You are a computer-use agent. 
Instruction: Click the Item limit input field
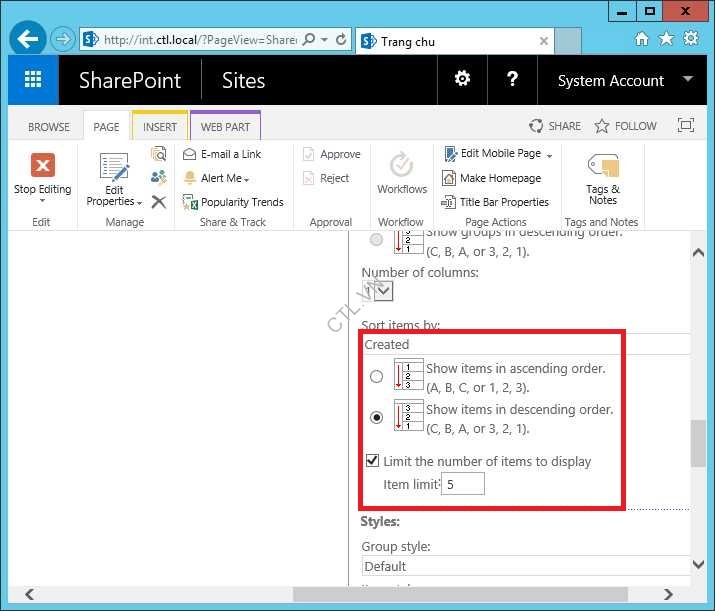click(x=464, y=484)
